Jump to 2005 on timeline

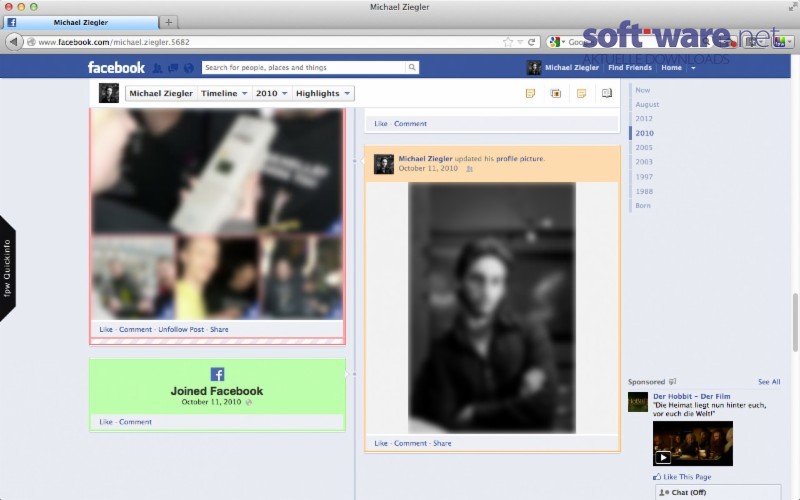click(x=643, y=147)
